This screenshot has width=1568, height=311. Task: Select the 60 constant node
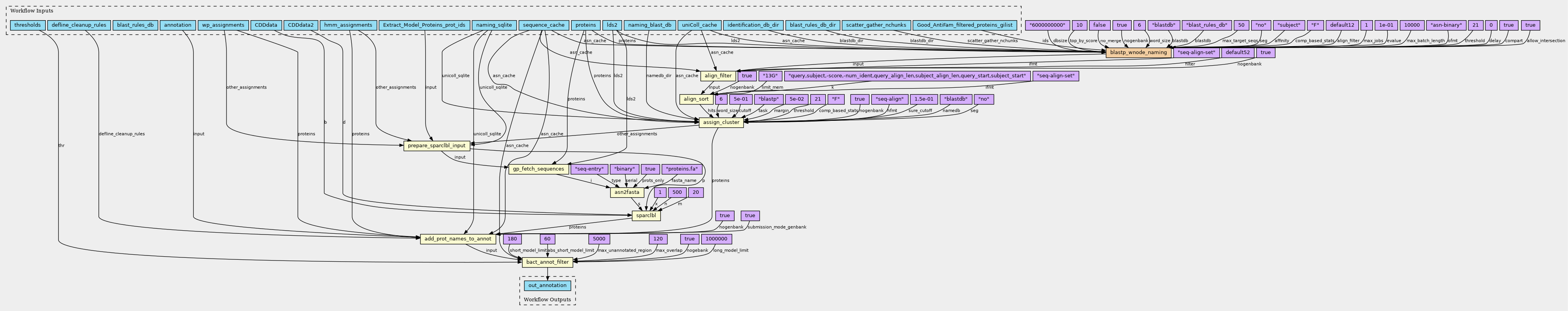click(547, 238)
